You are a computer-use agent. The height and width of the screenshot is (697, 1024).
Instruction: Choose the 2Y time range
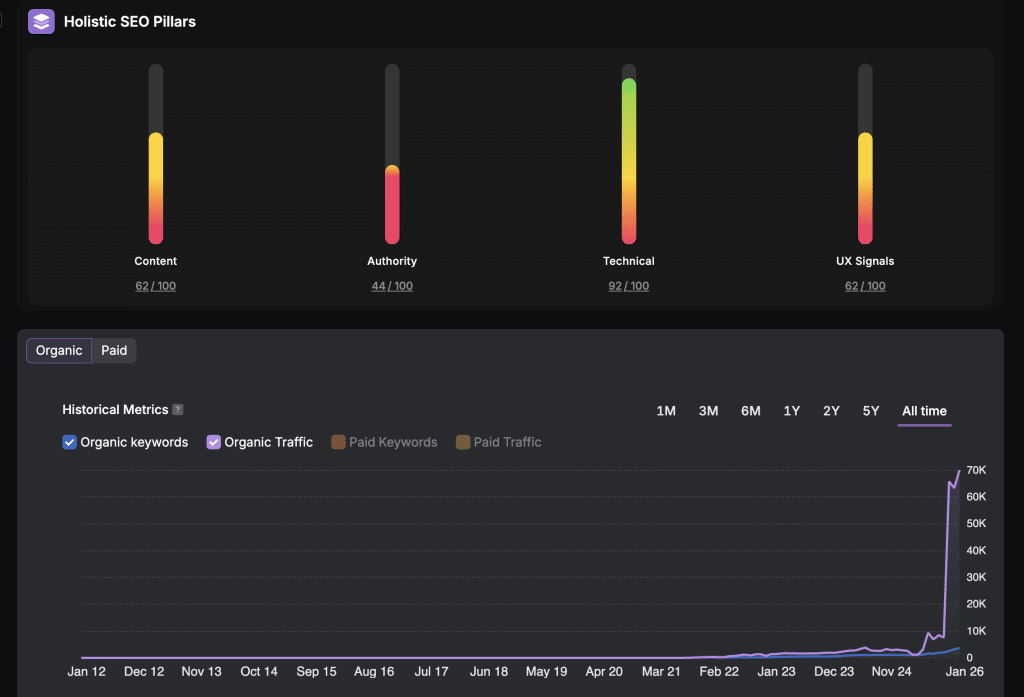(830, 410)
